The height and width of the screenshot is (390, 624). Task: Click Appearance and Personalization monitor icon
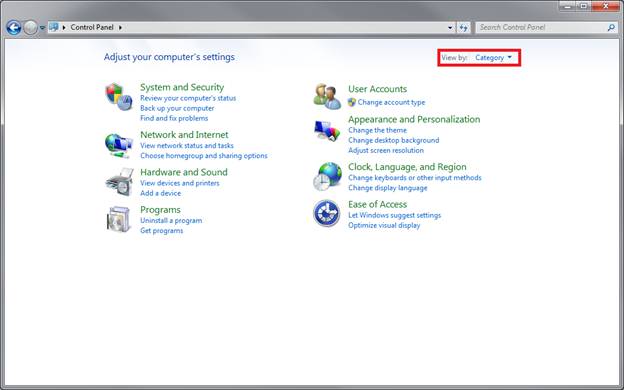click(327, 131)
